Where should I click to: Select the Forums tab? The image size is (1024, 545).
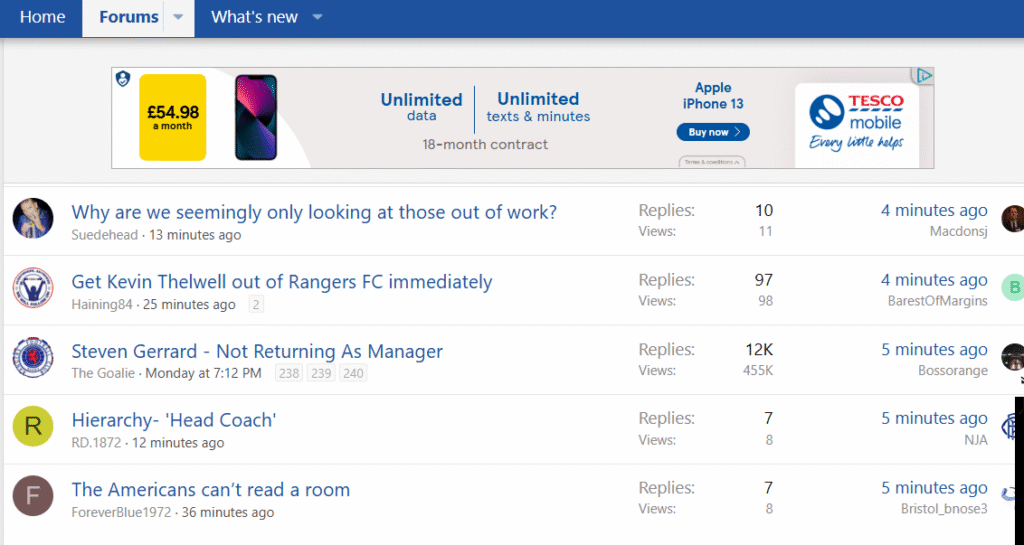click(128, 18)
